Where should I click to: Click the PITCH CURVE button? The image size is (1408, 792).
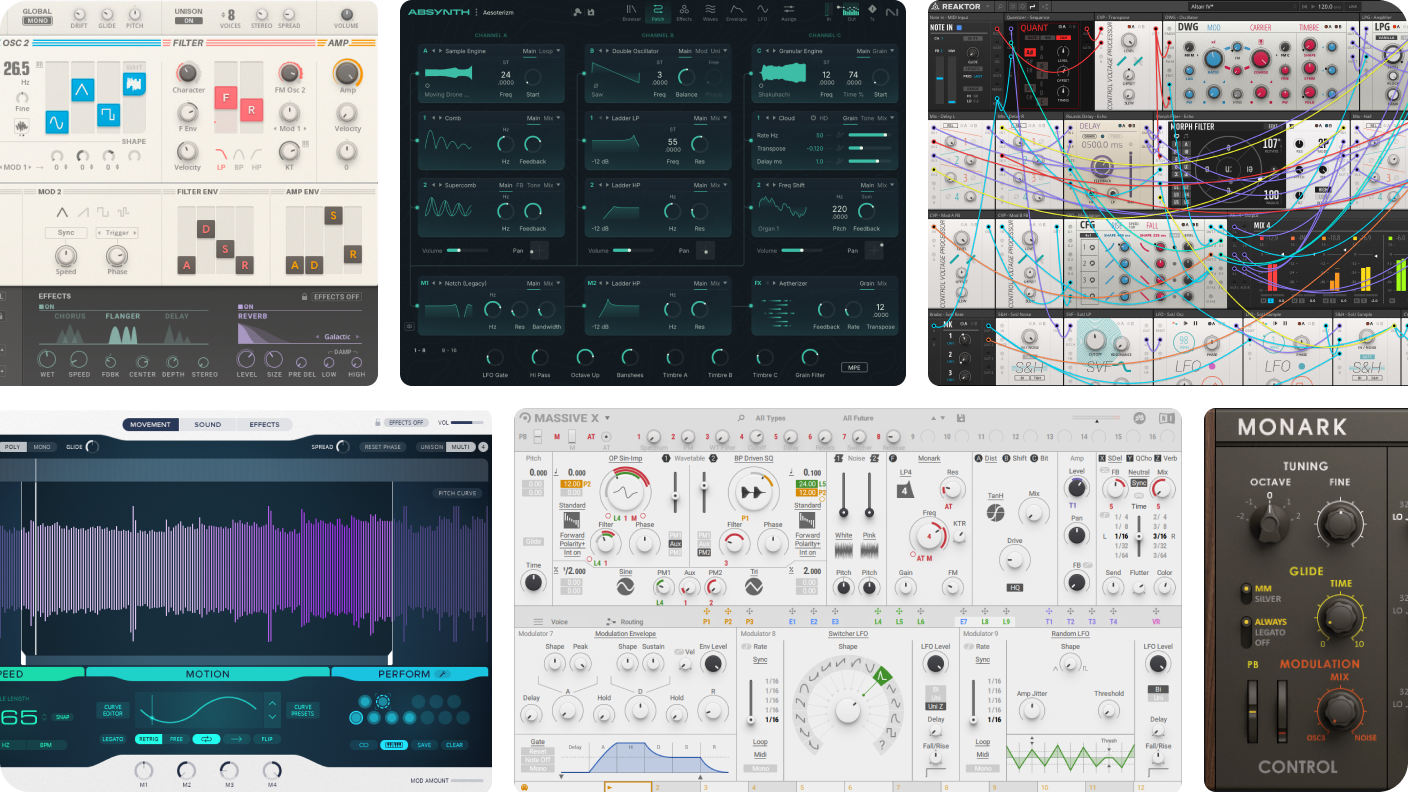click(458, 493)
